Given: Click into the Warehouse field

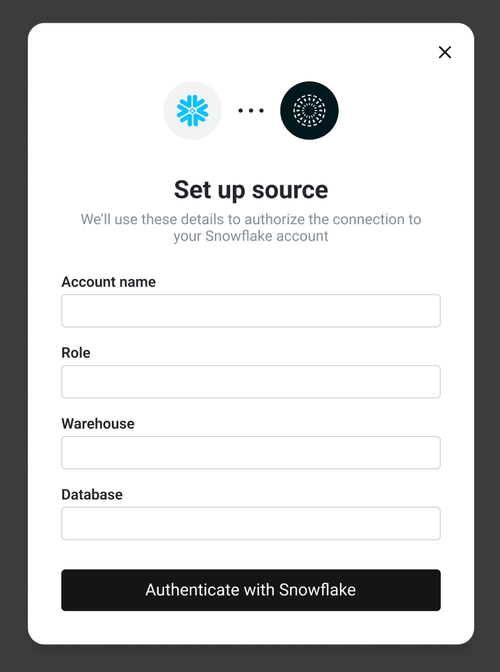Looking at the screenshot, I should pyautogui.click(x=251, y=453).
